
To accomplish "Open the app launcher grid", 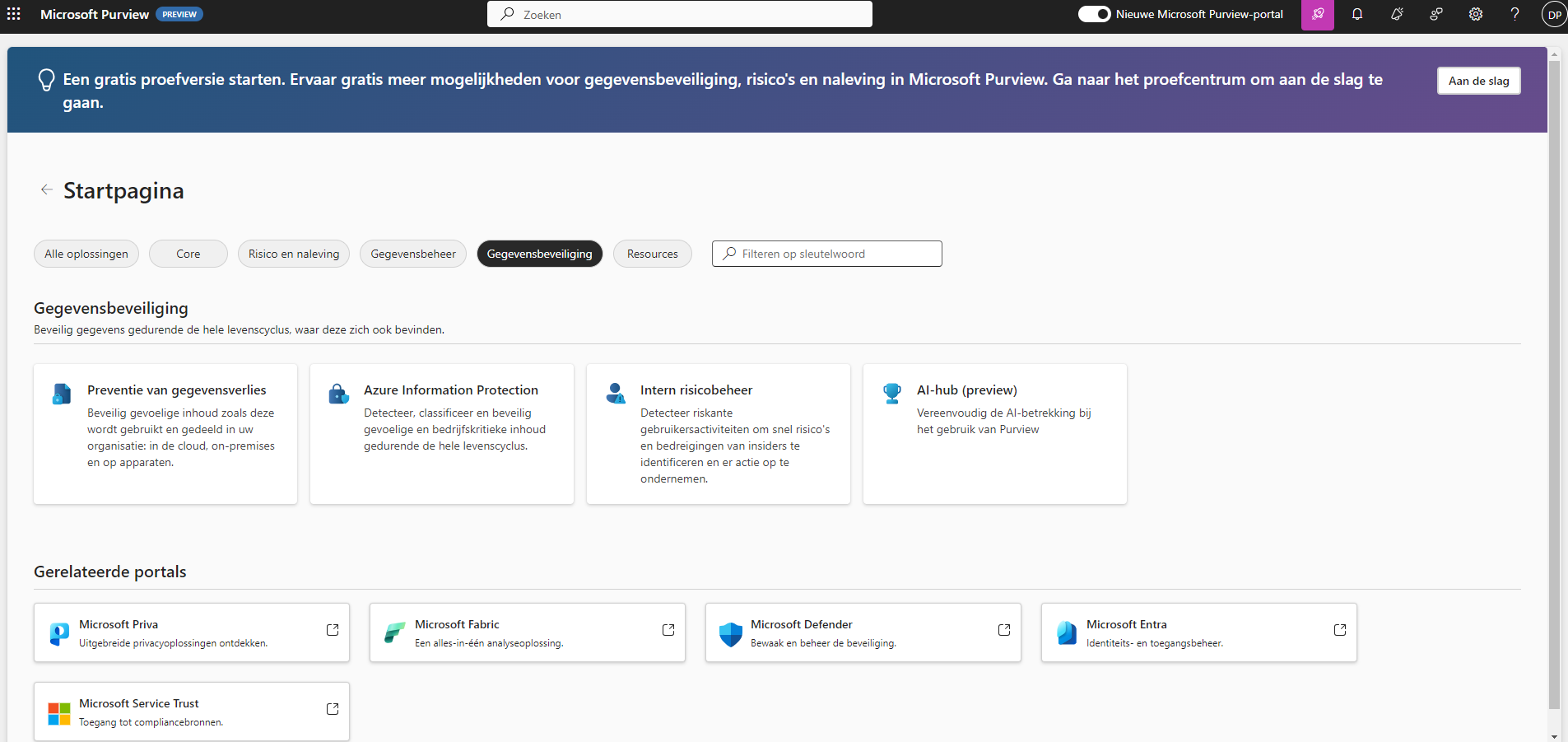I will tap(14, 14).
